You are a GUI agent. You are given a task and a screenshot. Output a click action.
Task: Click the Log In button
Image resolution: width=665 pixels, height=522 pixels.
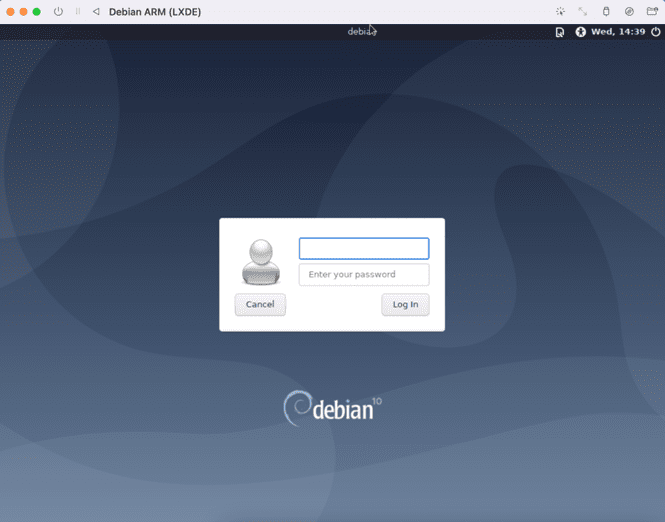405,304
